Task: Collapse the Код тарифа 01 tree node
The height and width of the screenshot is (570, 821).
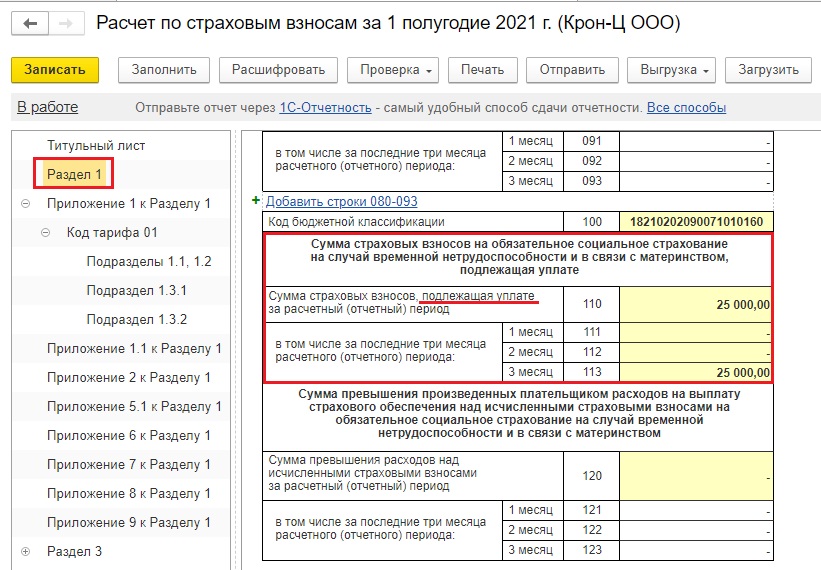Action: (x=45, y=233)
